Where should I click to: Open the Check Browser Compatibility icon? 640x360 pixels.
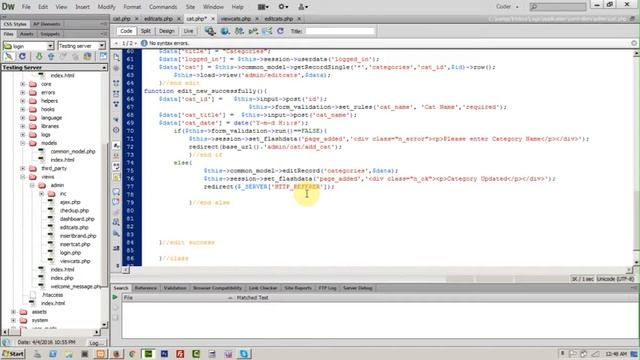pyautogui.click(x=267, y=31)
